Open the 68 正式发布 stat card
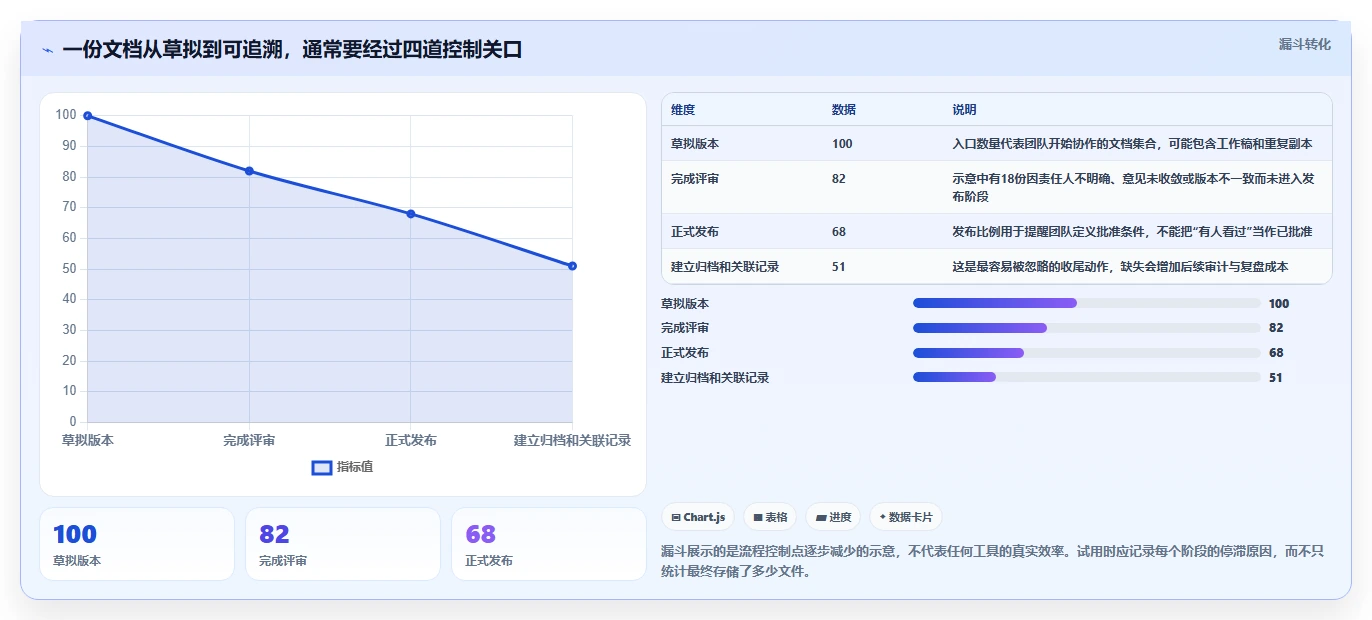 pos(549,544)
